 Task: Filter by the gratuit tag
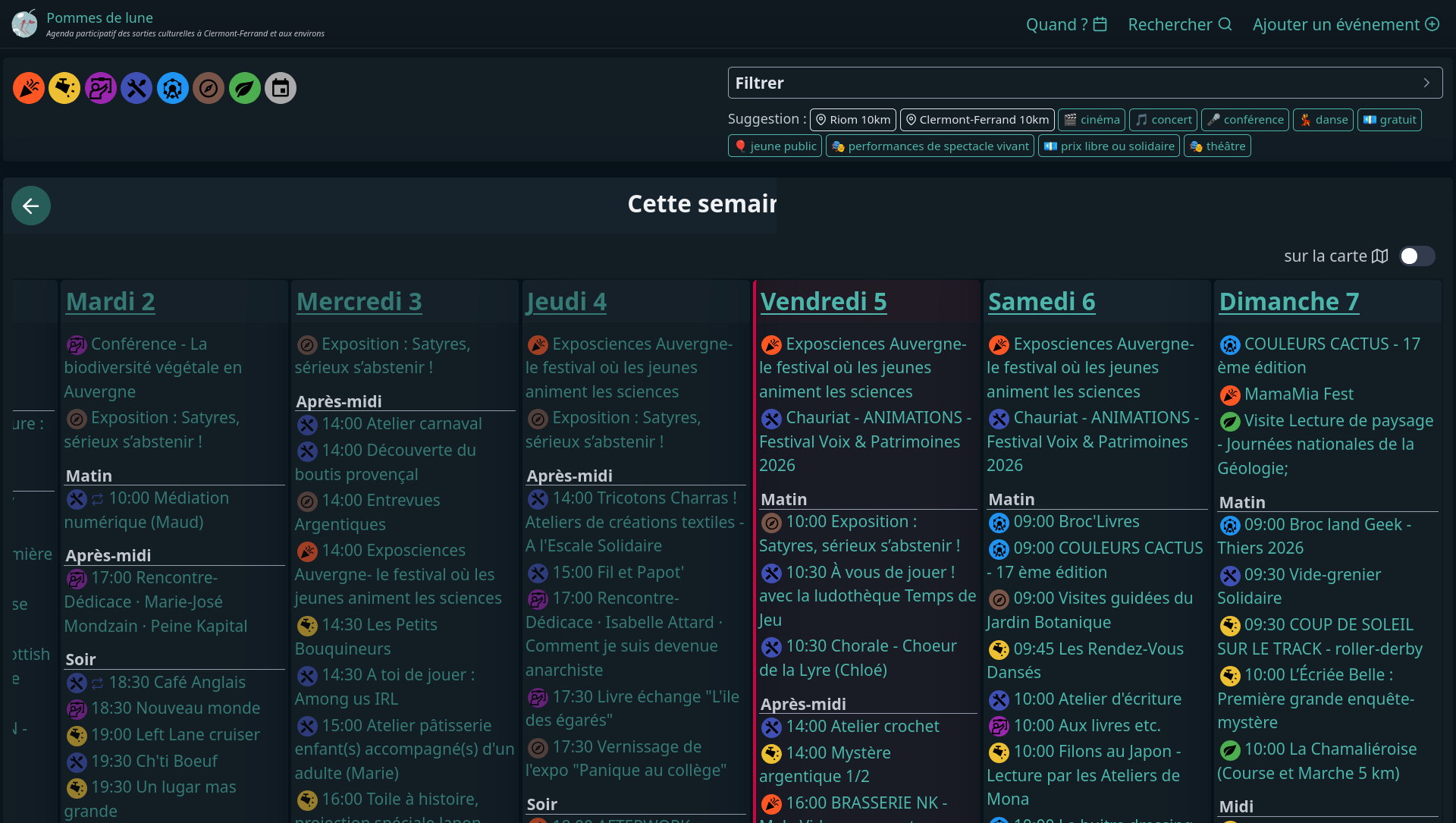1389,120
